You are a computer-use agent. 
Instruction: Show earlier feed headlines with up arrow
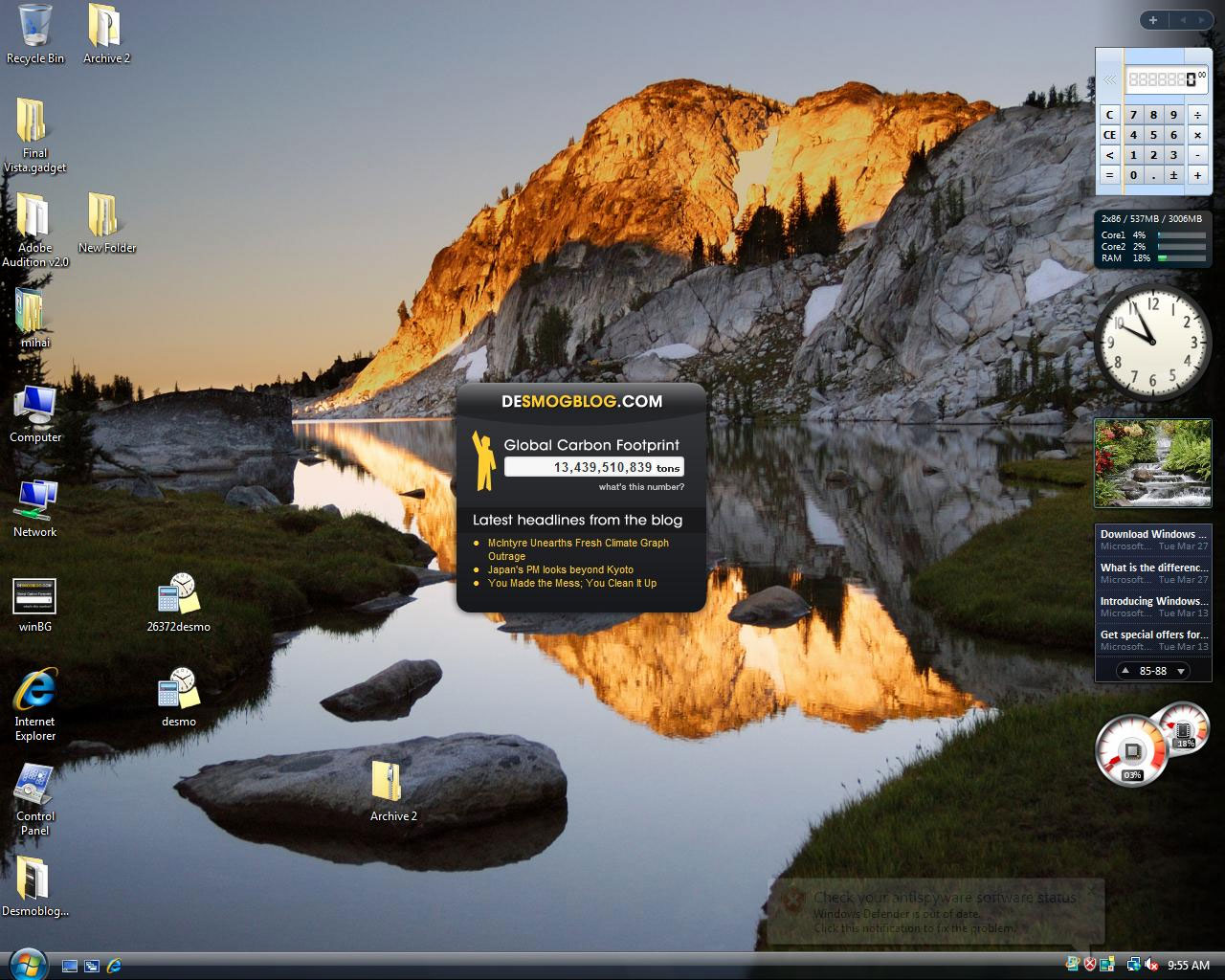click(x=1125, y=671)
